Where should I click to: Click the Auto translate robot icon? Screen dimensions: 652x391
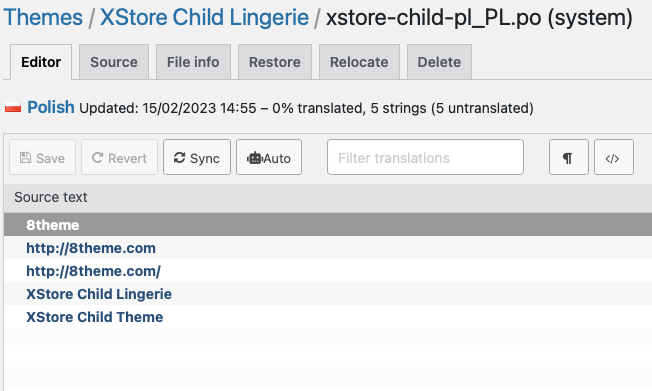point(254,158)
